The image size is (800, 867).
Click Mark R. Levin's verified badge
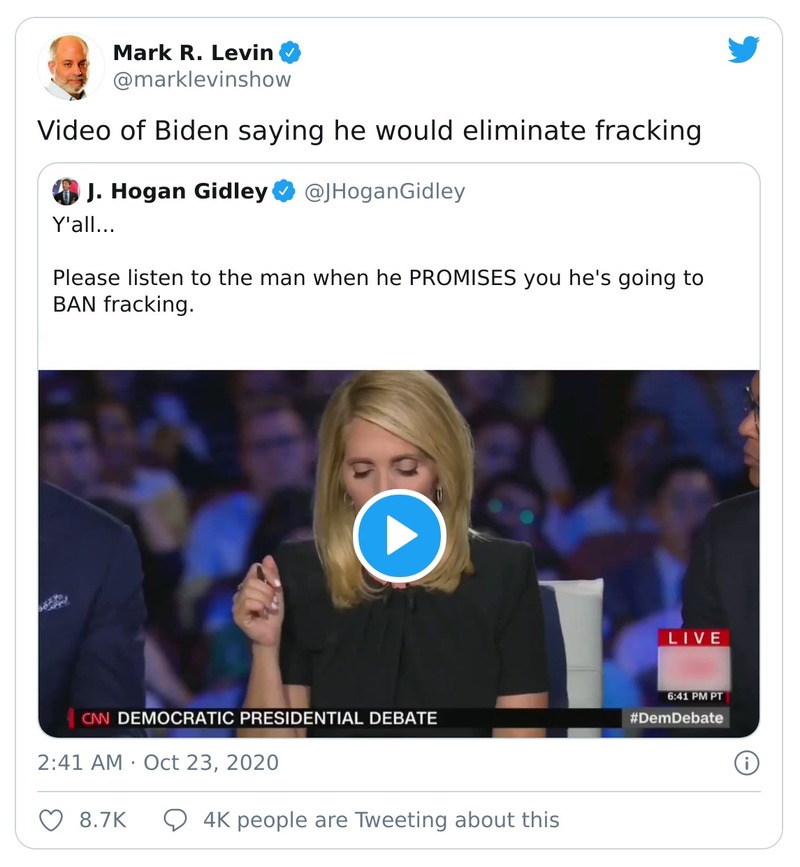290,53
